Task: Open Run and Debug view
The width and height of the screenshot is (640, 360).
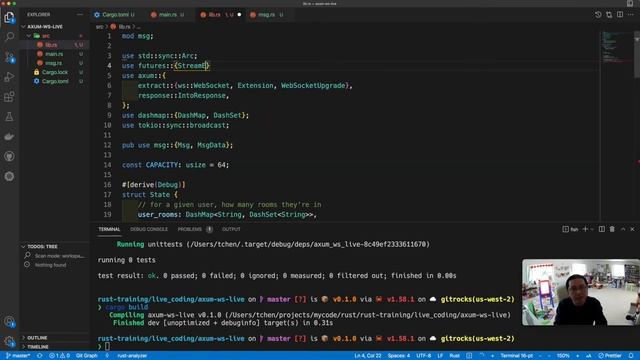Action: click(x=9, y=77)
